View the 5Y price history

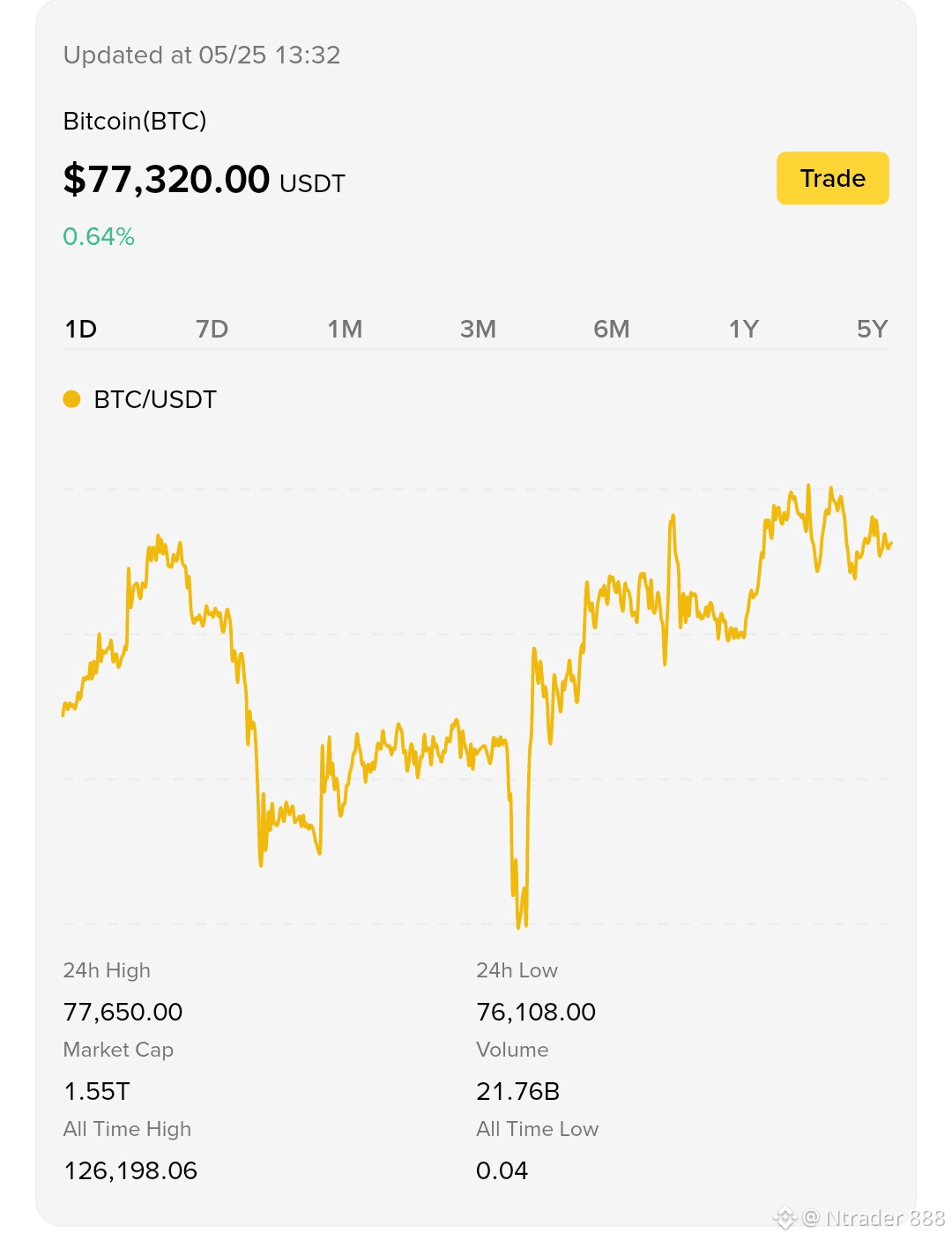click(872, 329)
